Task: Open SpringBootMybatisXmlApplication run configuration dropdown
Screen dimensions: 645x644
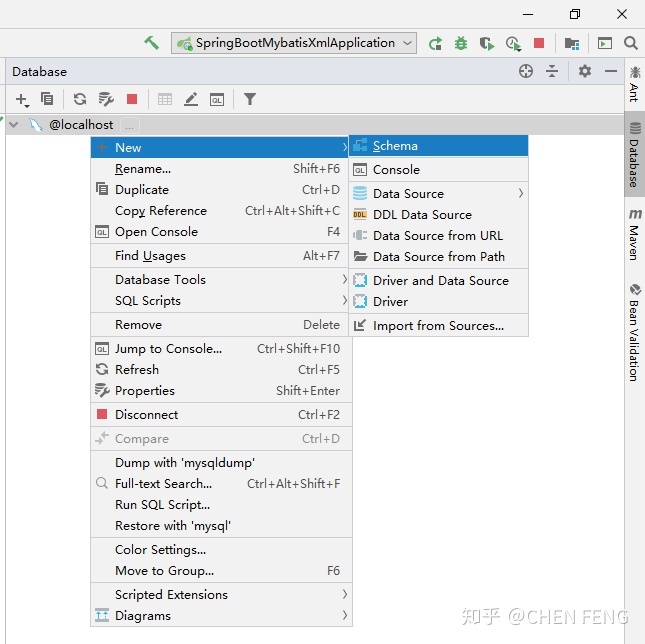Action: (294, 43)
